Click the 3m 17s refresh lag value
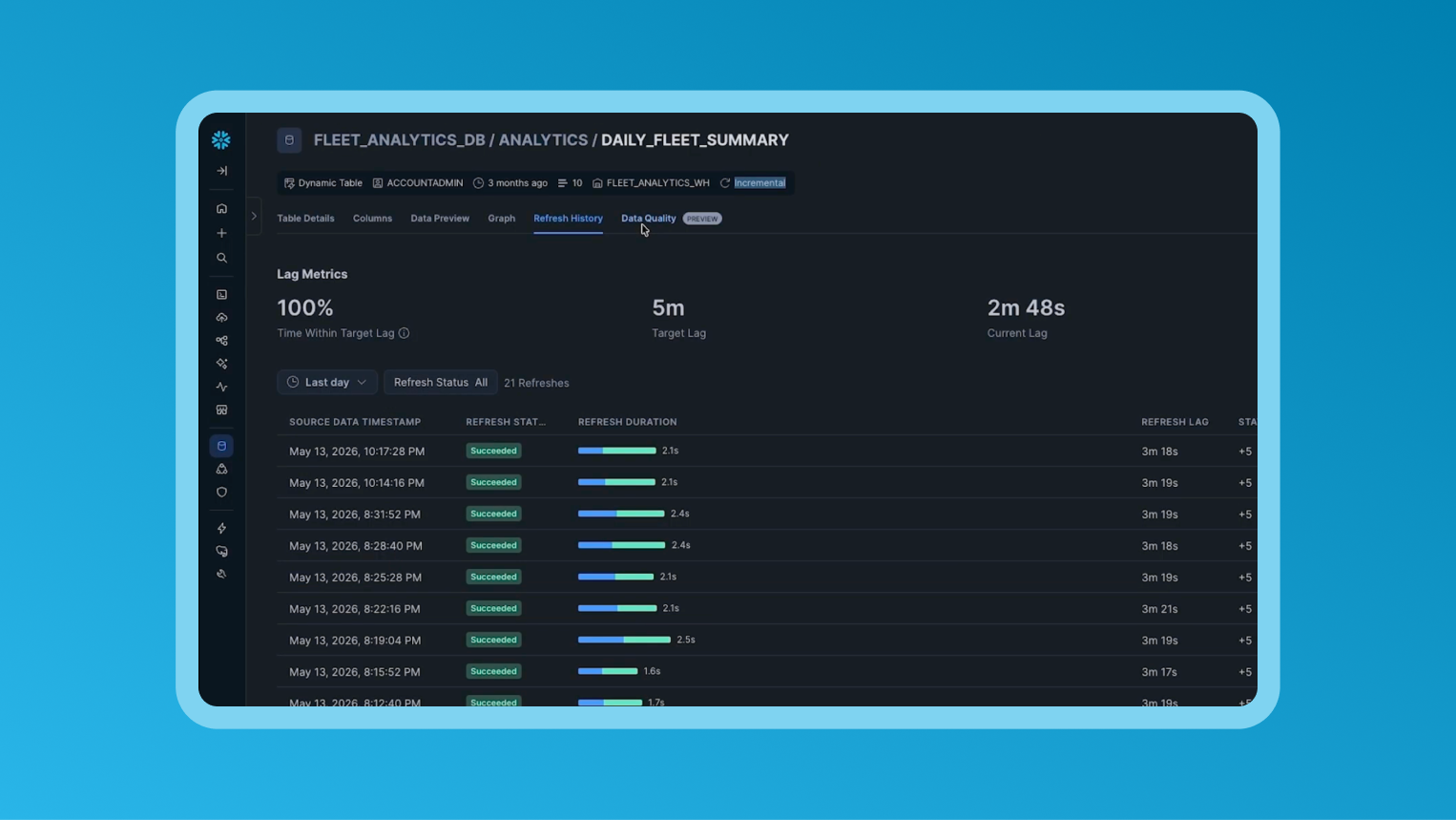Viewport: 1456px width, 820px height. click(x=1159, y=672)
